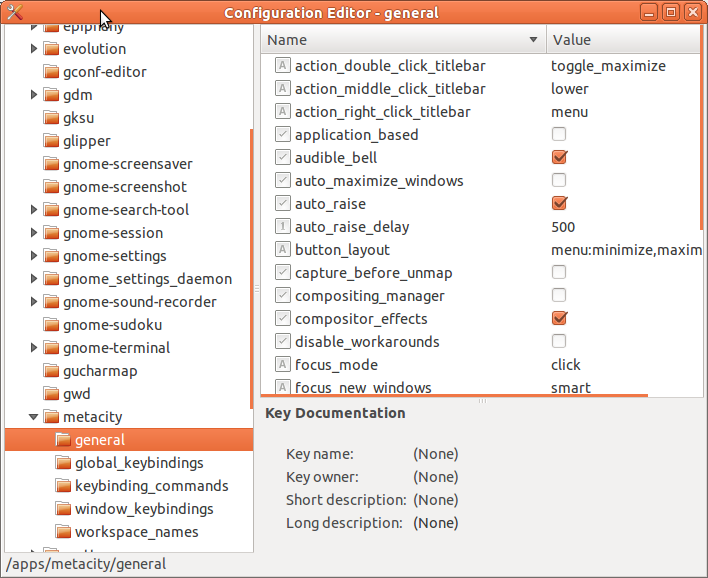Expand the gnome-session tree node
This screenshot has height=578, width=708.
(33, 233)
